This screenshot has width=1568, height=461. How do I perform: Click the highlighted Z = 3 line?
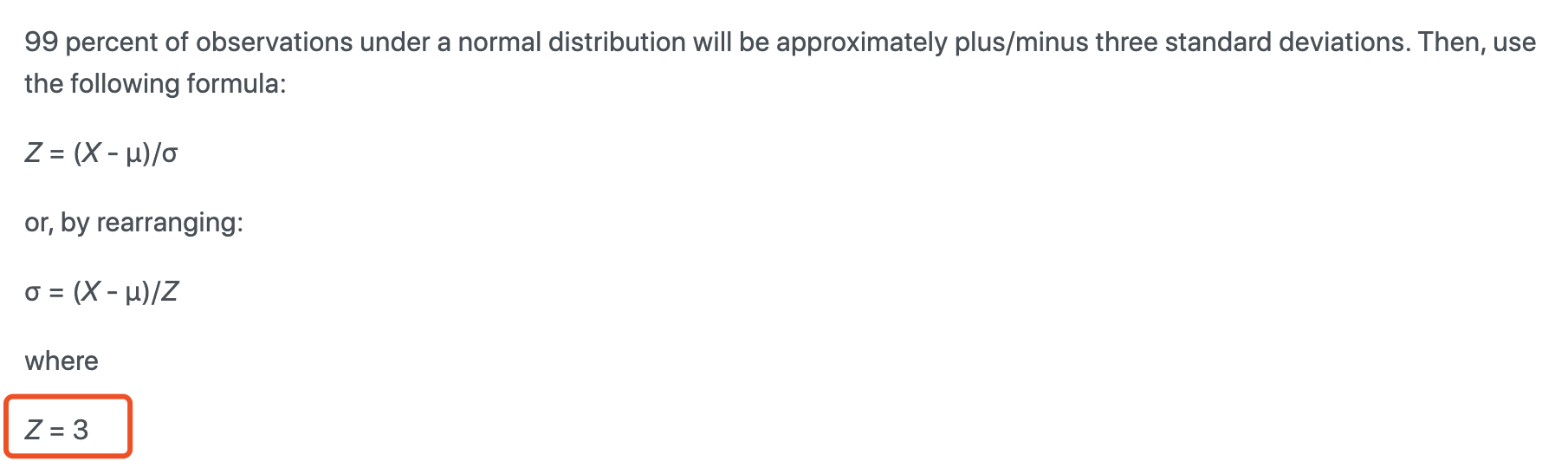(x=57, y=429)
